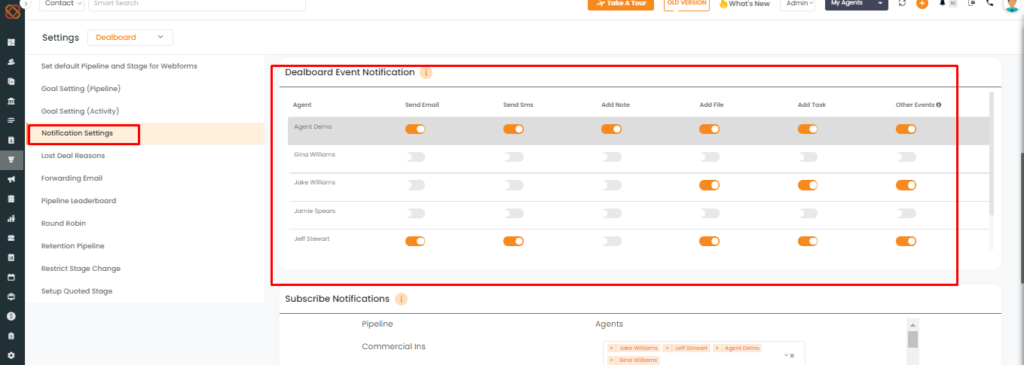Open the user avatar profile menu
Screen dimensions: 1024x365
(x=1012, y=5)
